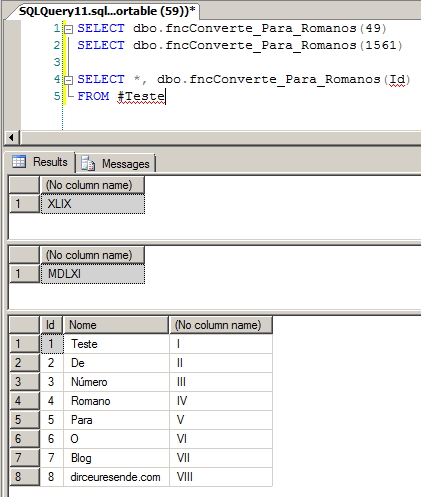Select row header 1 of XLIX grid
421x497 pixels.
[24, 204]
